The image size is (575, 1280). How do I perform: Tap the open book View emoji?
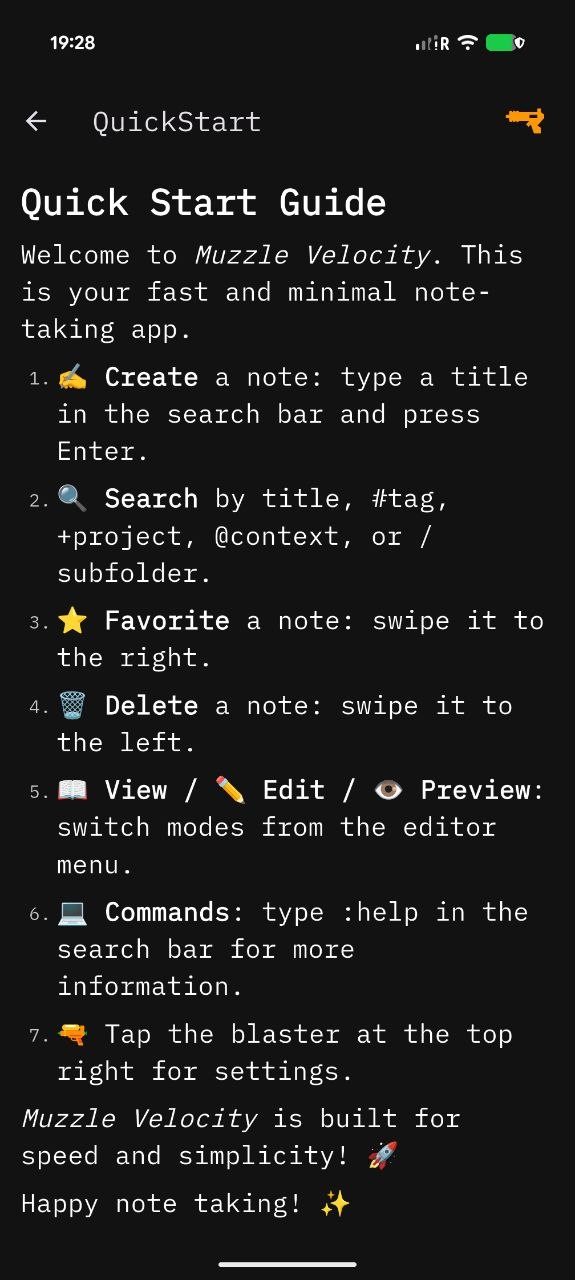(x=73, y=790)
